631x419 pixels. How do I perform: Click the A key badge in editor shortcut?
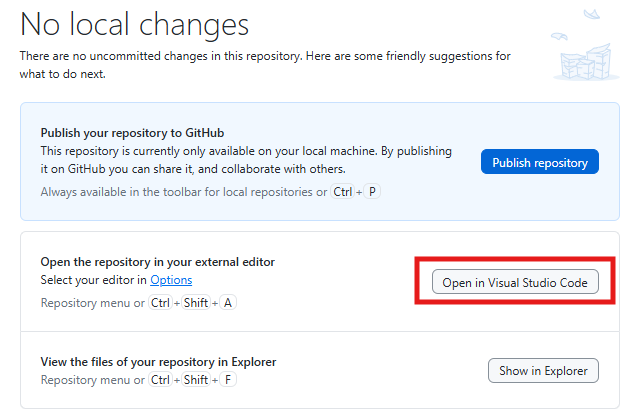[x=228, y=303]
